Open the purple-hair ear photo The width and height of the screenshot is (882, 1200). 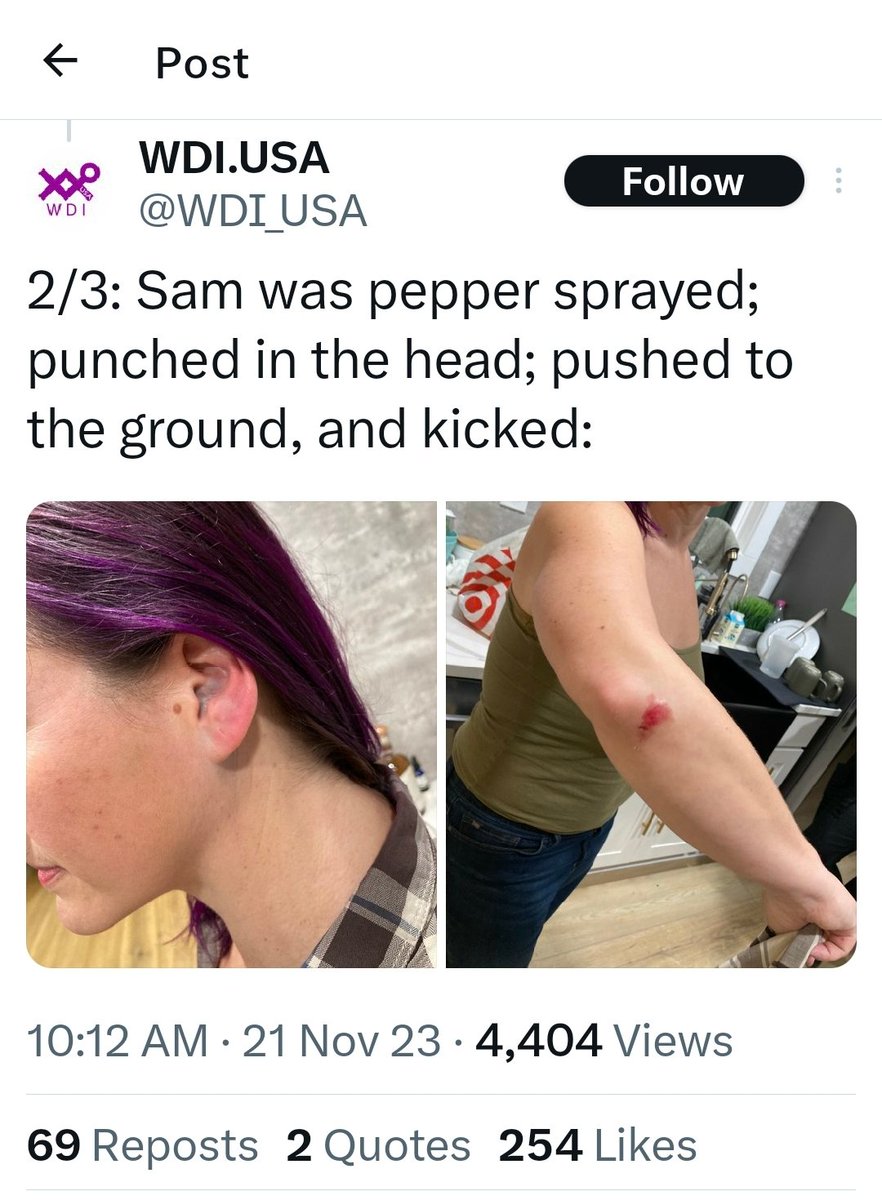(231, 734)
